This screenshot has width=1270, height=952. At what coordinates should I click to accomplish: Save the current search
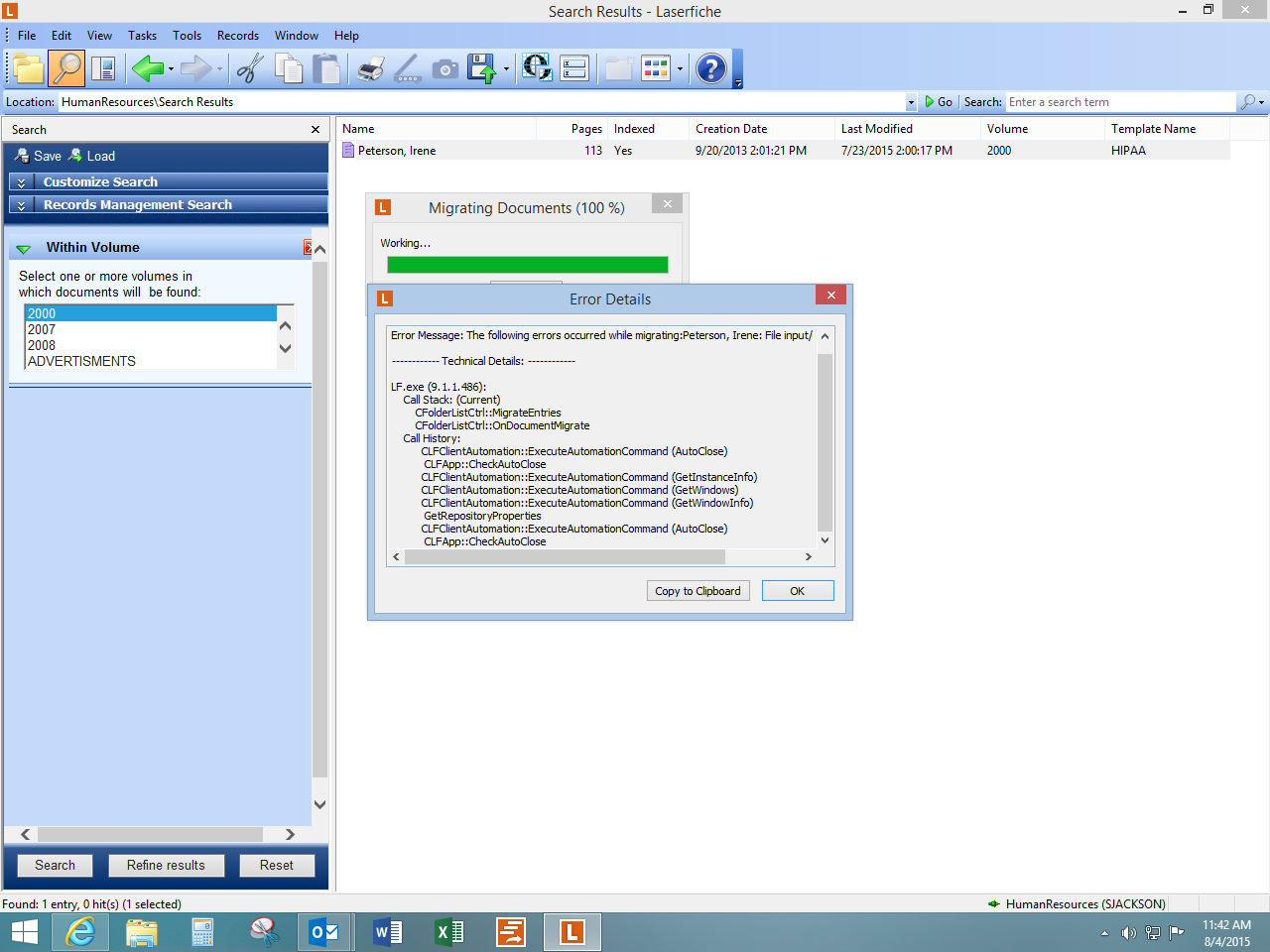click(38, 157)
